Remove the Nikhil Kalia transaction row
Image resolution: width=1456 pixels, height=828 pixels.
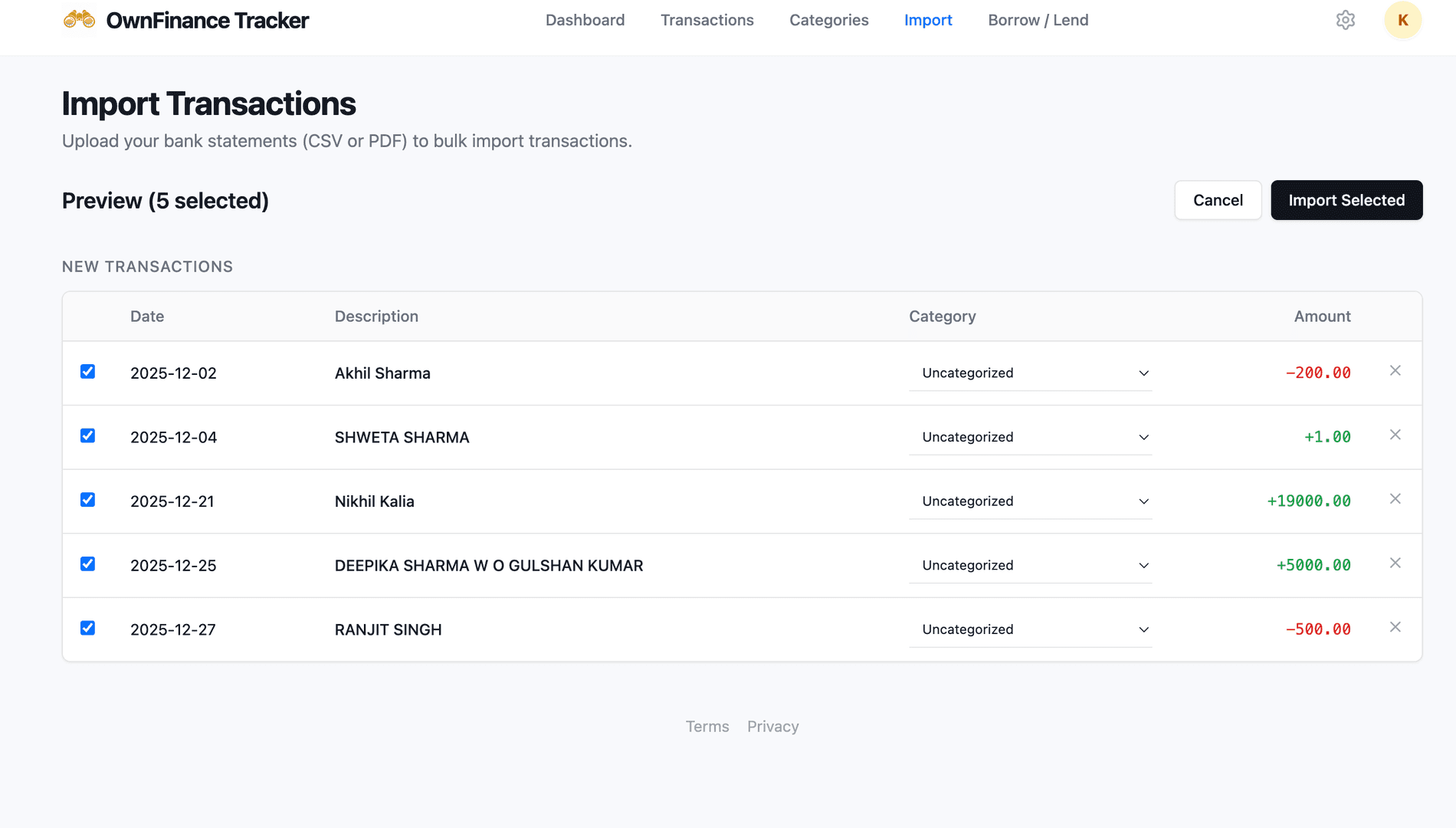[x=1395, y=499]
